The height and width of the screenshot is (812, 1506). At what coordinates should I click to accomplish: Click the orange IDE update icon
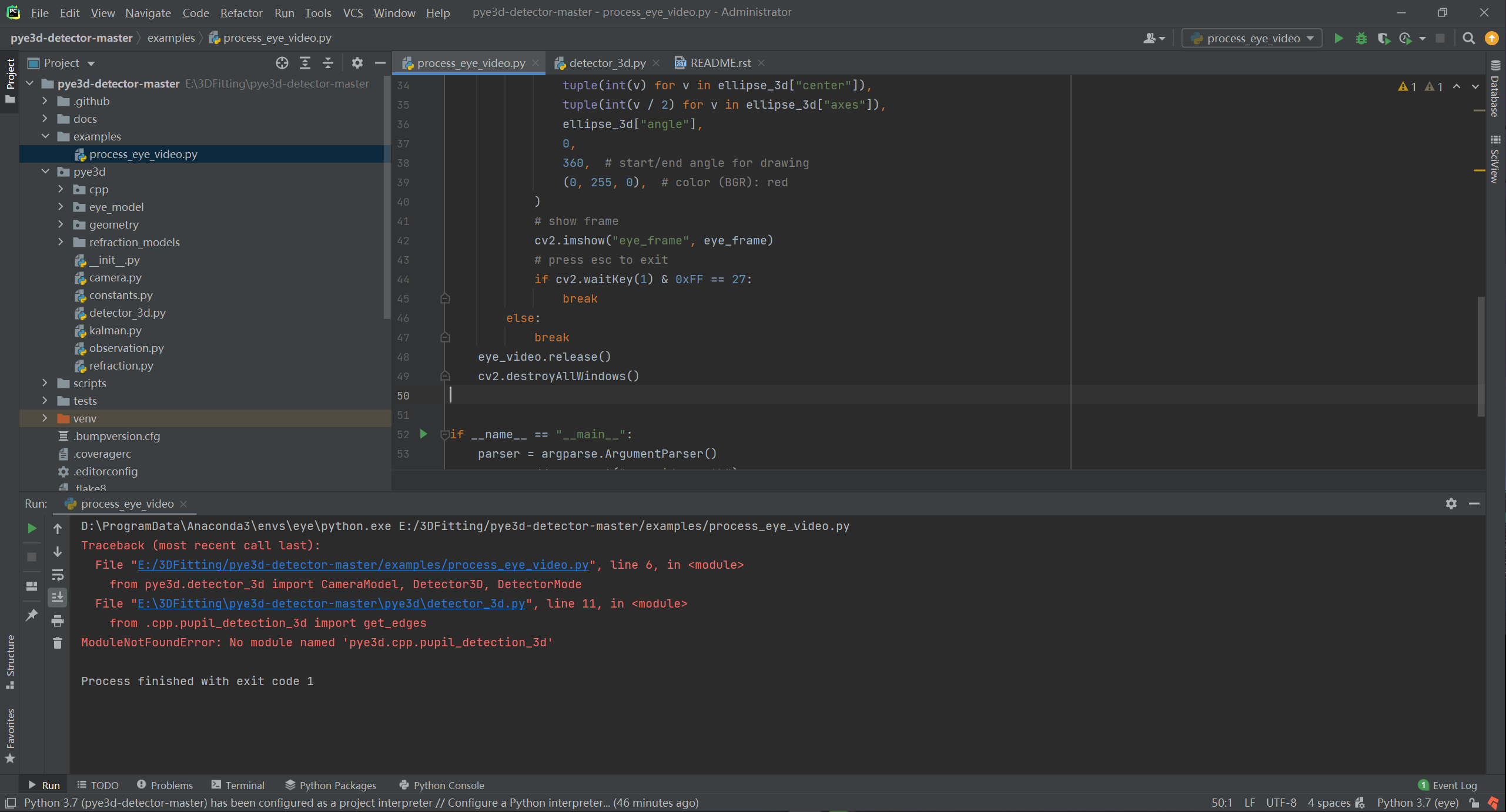coord(1492,38)
